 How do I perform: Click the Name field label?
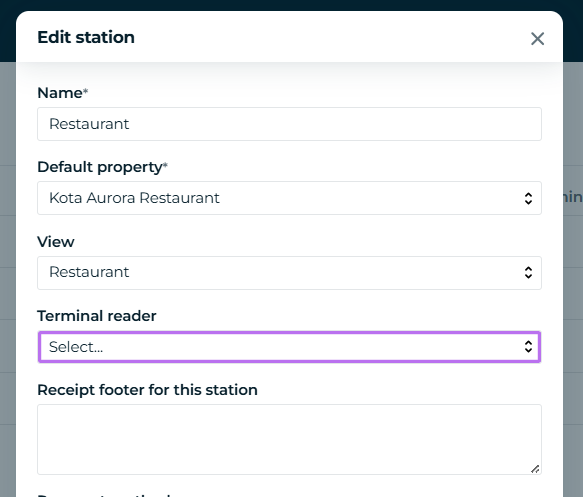click(62, 93)
